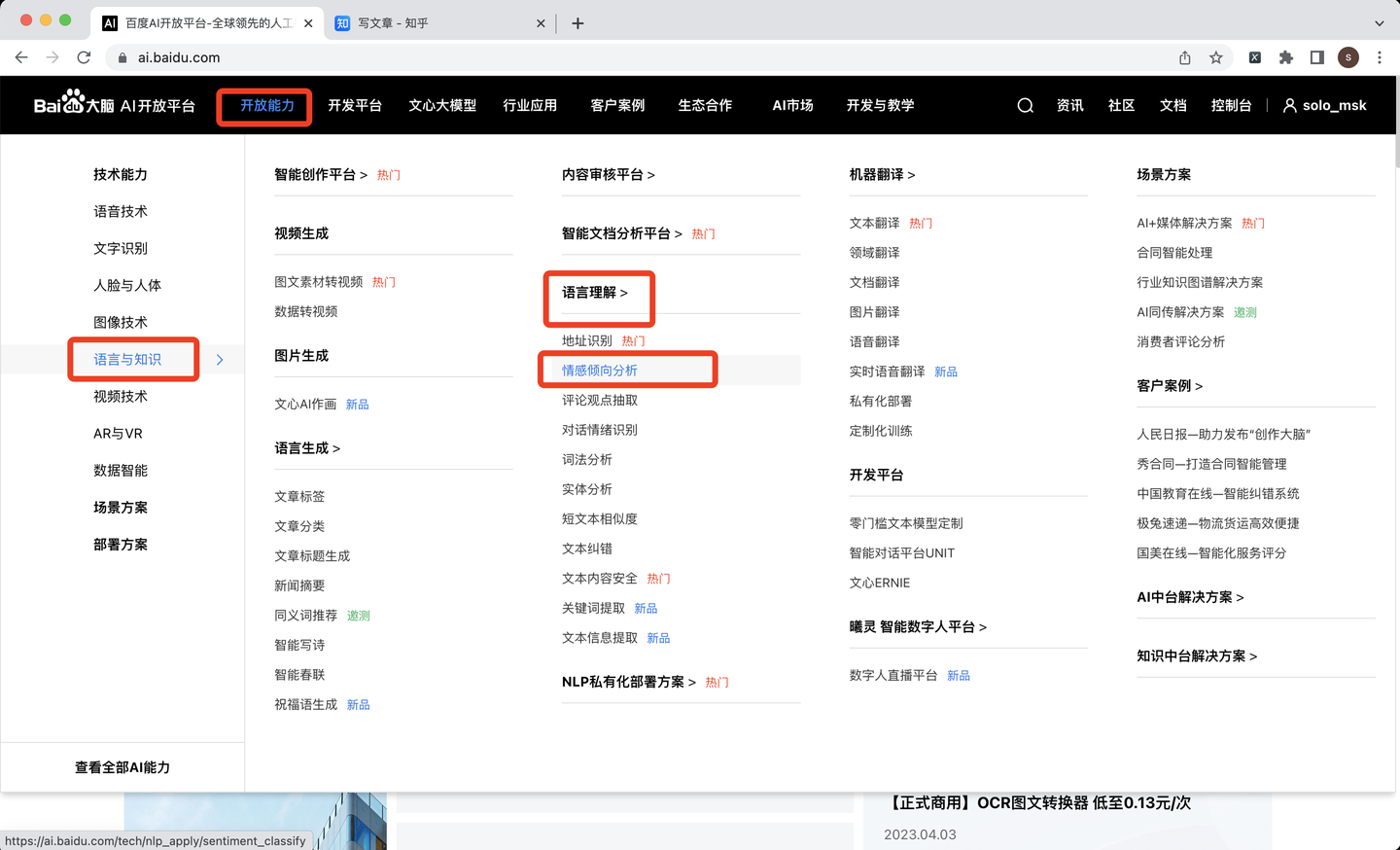Viewport: 1400px width, 850px height.
Task: Select 开发平台 in the top menu
Action: click(355, 105)
